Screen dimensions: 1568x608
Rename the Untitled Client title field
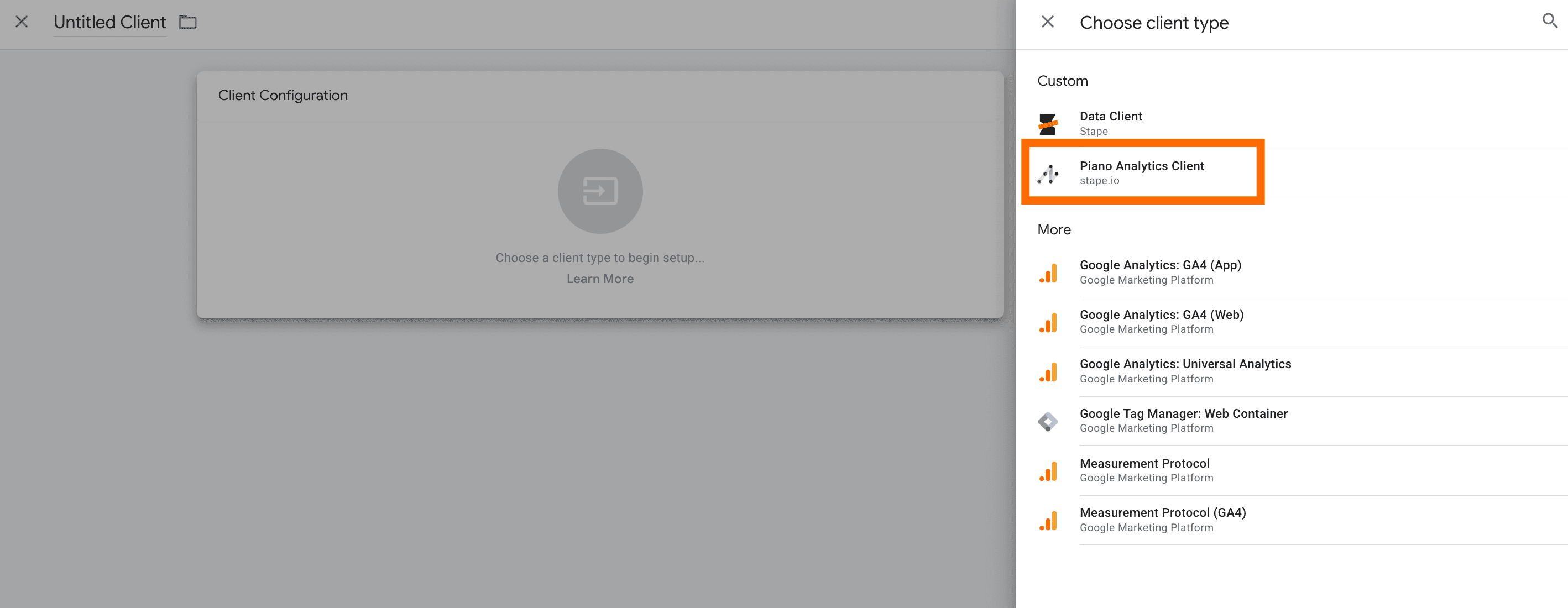[x=109, y=22]
